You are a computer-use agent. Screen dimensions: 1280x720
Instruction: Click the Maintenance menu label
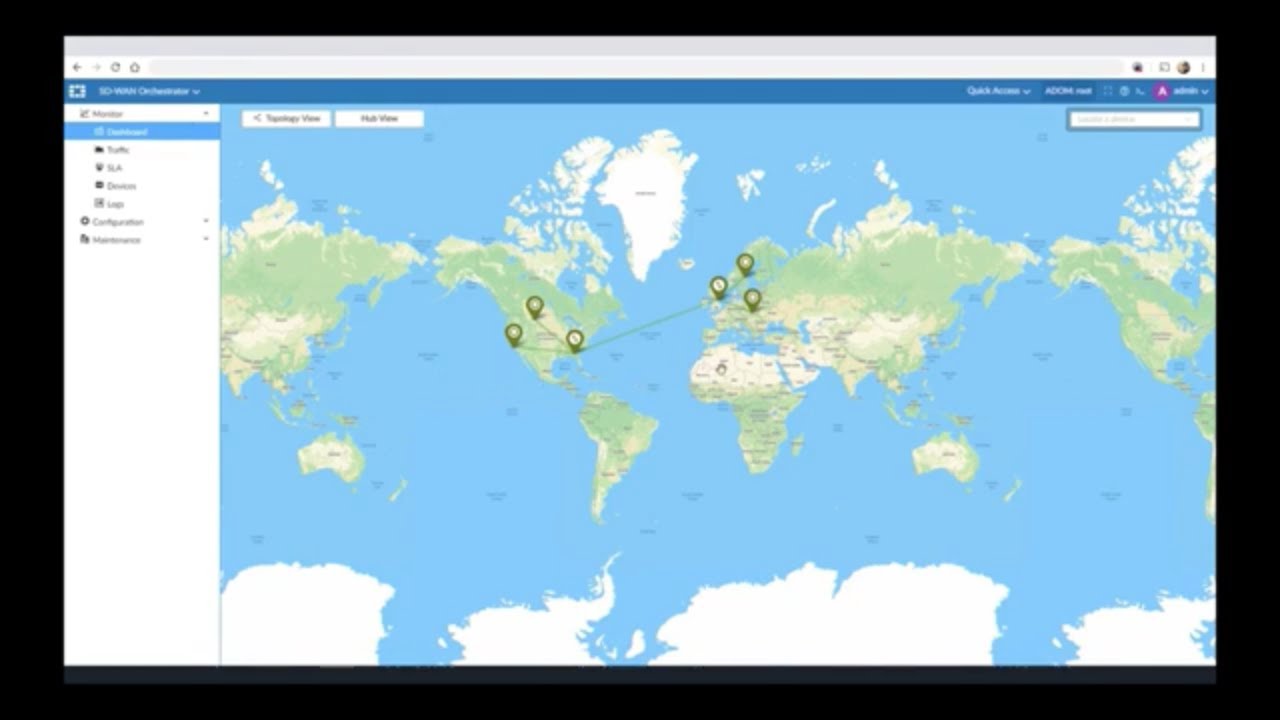click(117, 240)
